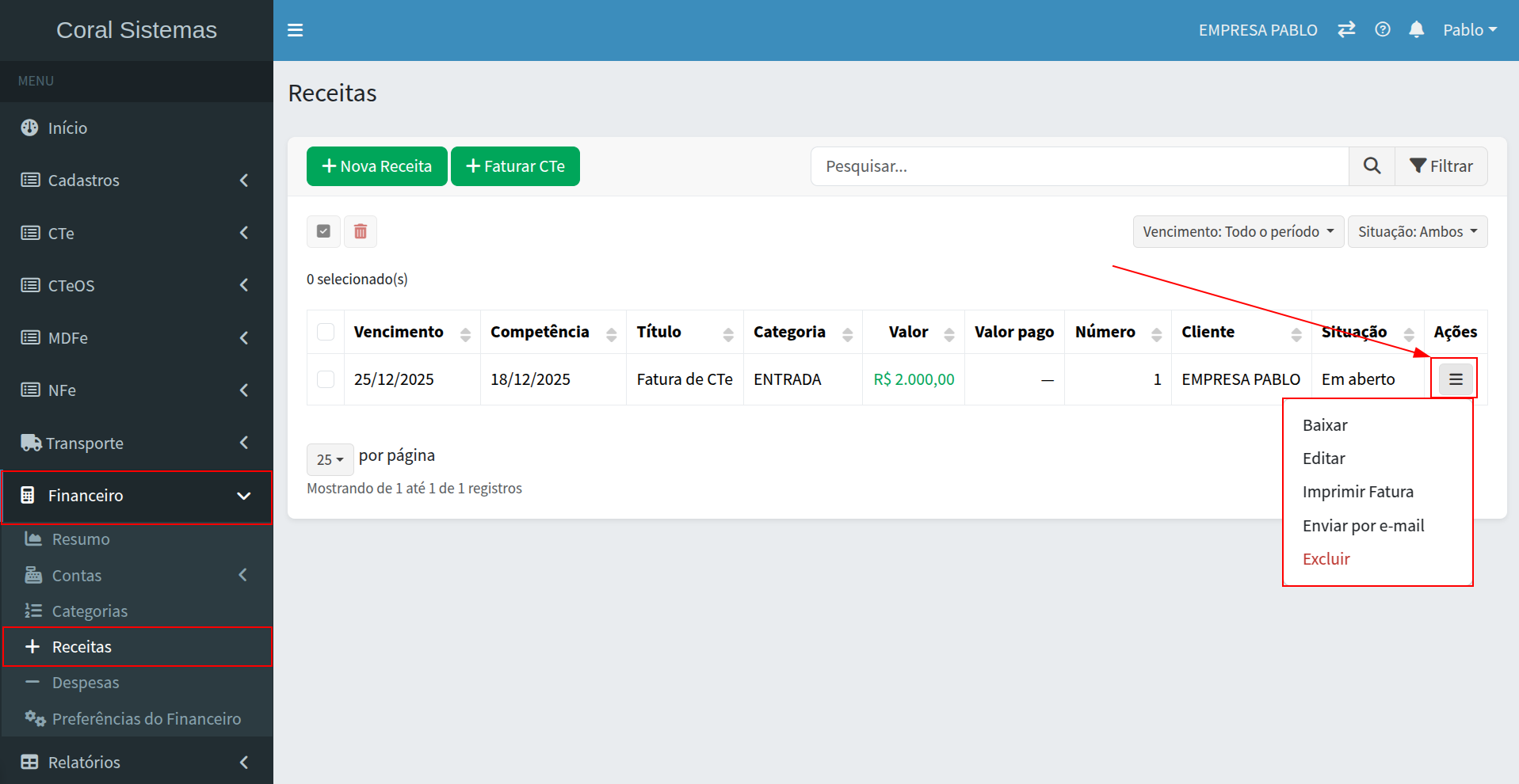Choose Imprimir Fatura in the menu
The image size is (1519, 784).
[x=1357, y=492]
